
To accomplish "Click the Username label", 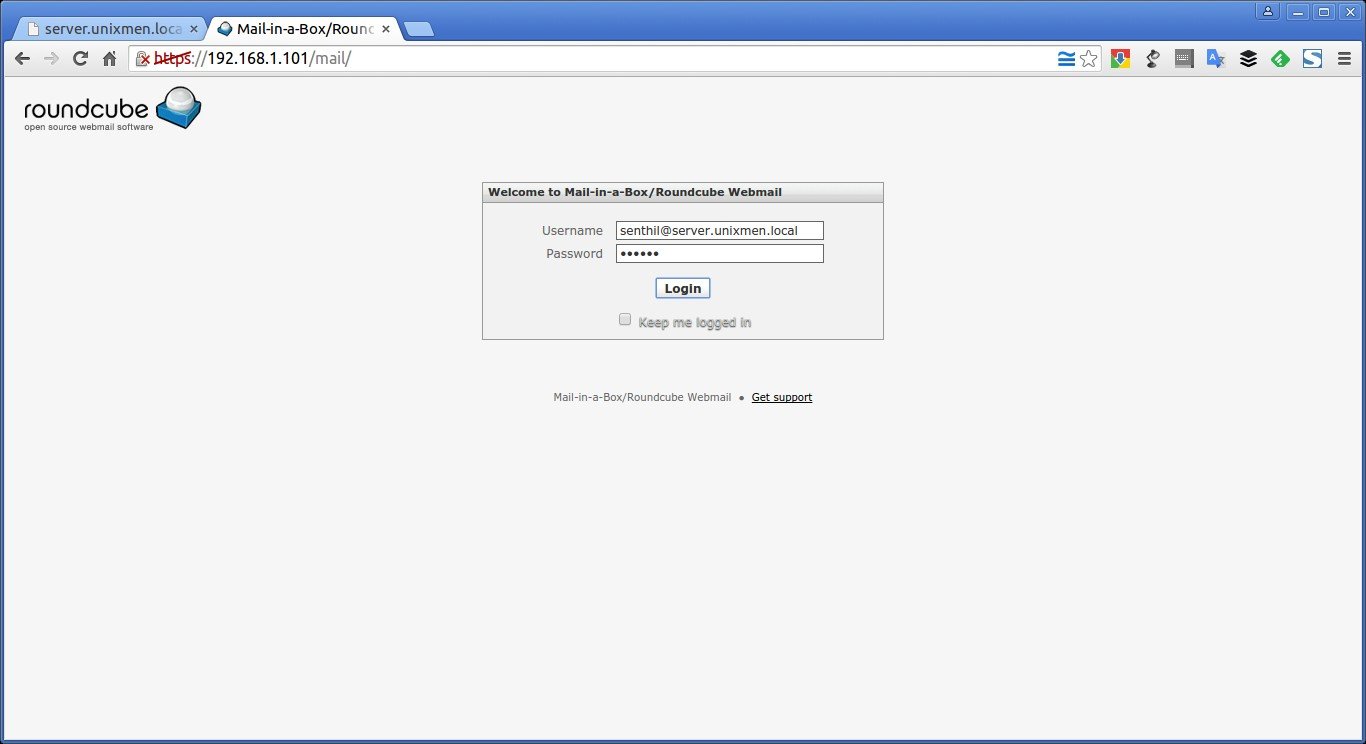I will tap(573, 231).
